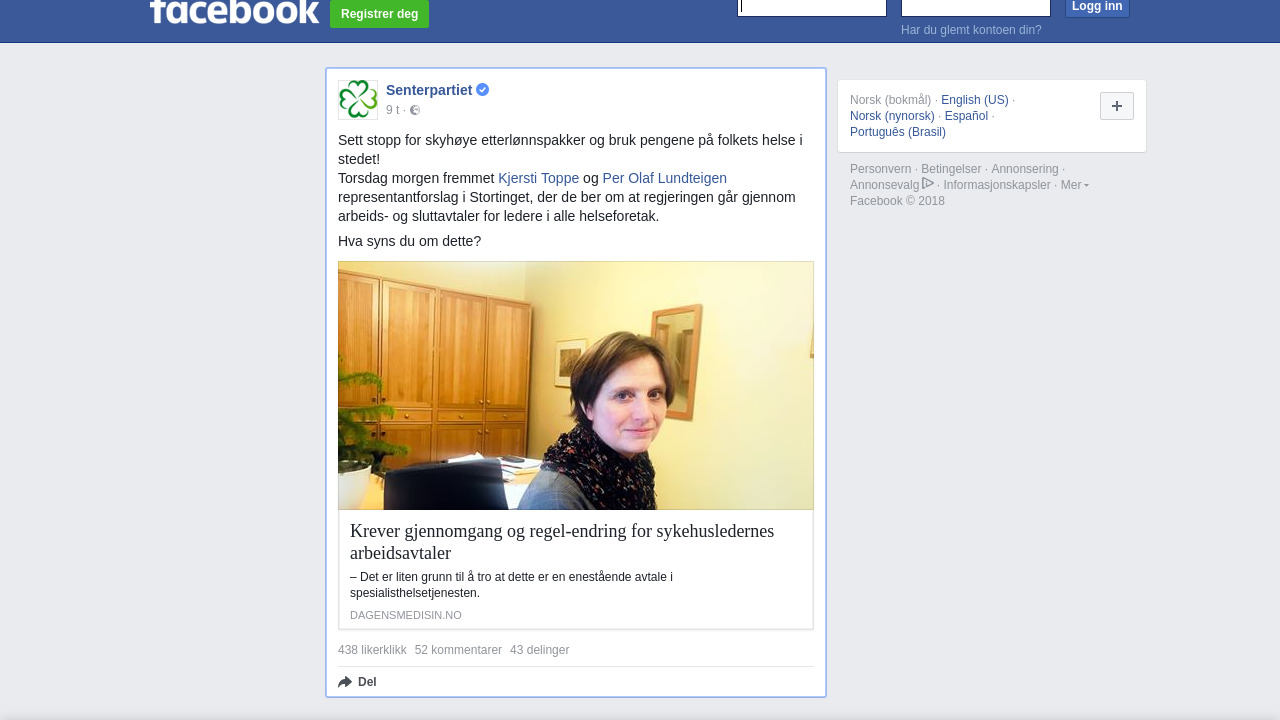Open the Informasjonskapsler footer link
Image resolution: width=1280 pixels, height=720 pixels.
pos(997,185)
